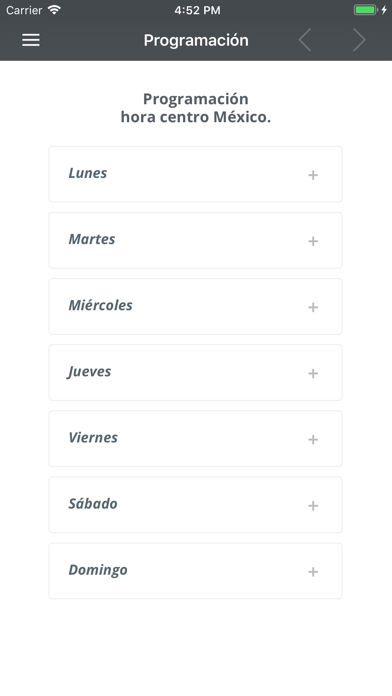Open the hamburger menu

click(31, 40)
